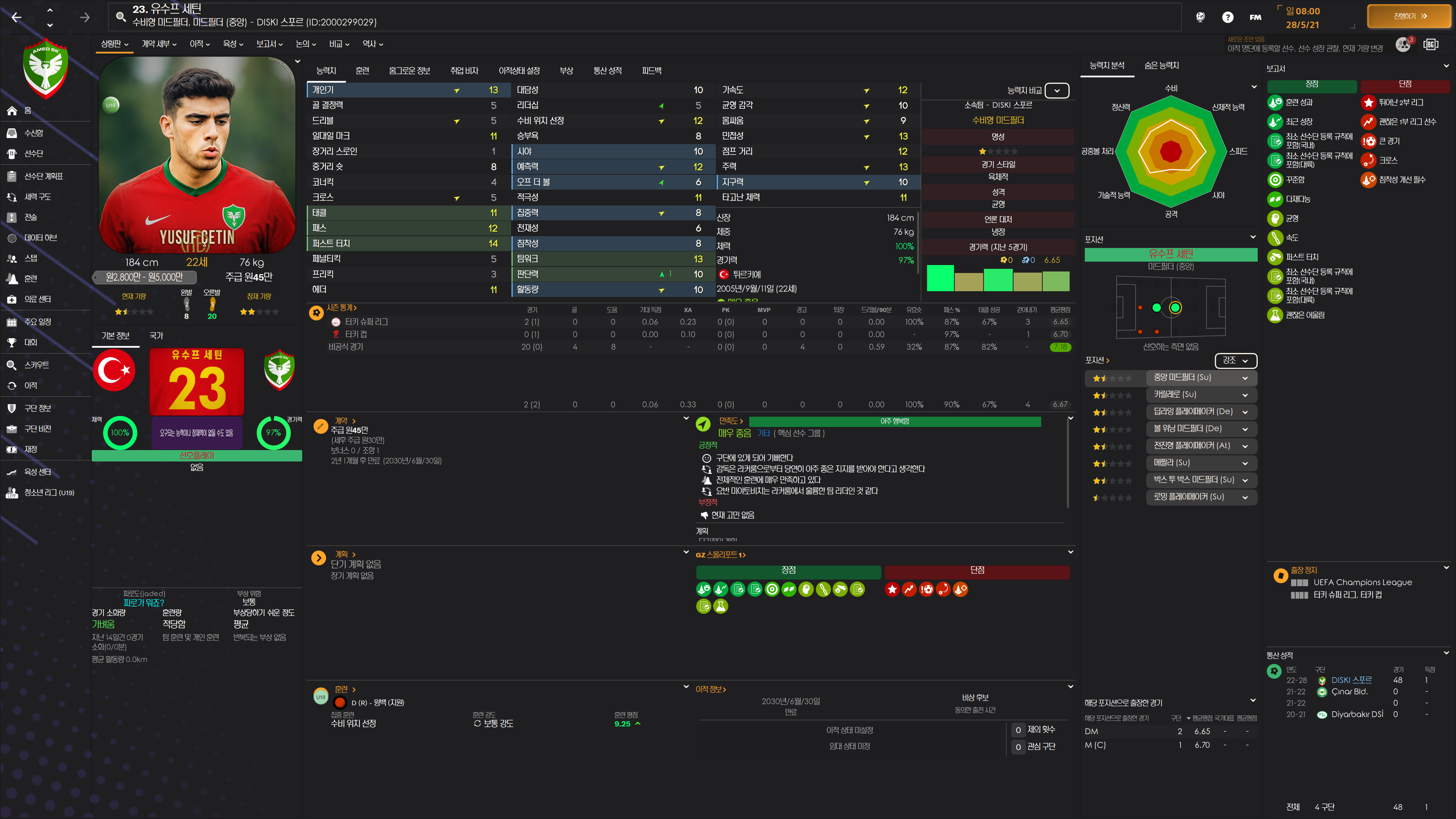Open 의료 센터 sidebar item
This screenshot has width=1456, height=819.
click(x=37, y=299)
